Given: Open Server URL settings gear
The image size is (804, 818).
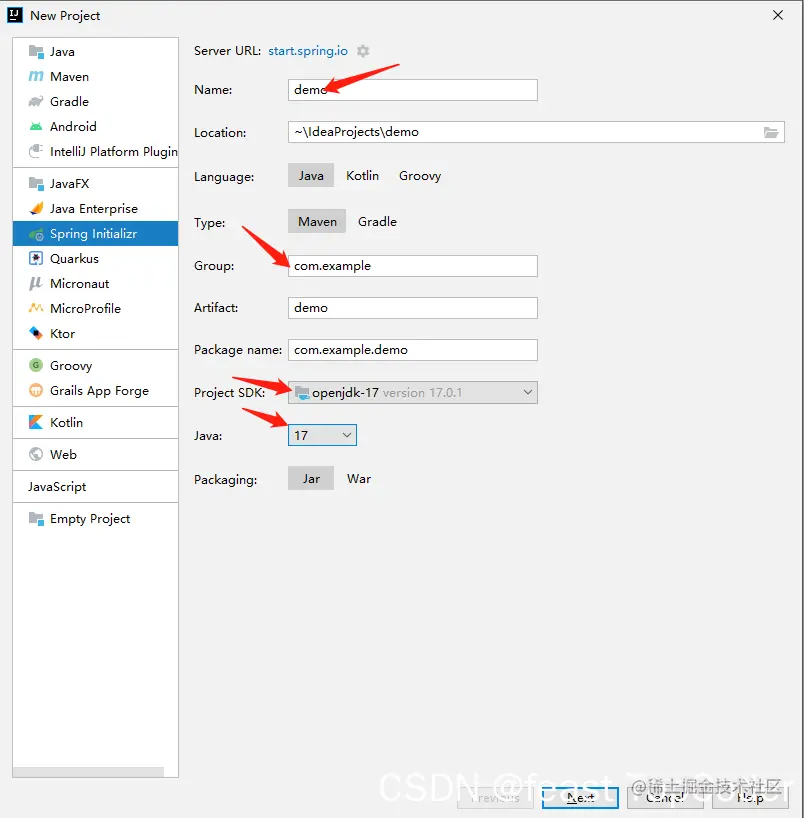Looking at the screenshot, I should pos(363,51).
